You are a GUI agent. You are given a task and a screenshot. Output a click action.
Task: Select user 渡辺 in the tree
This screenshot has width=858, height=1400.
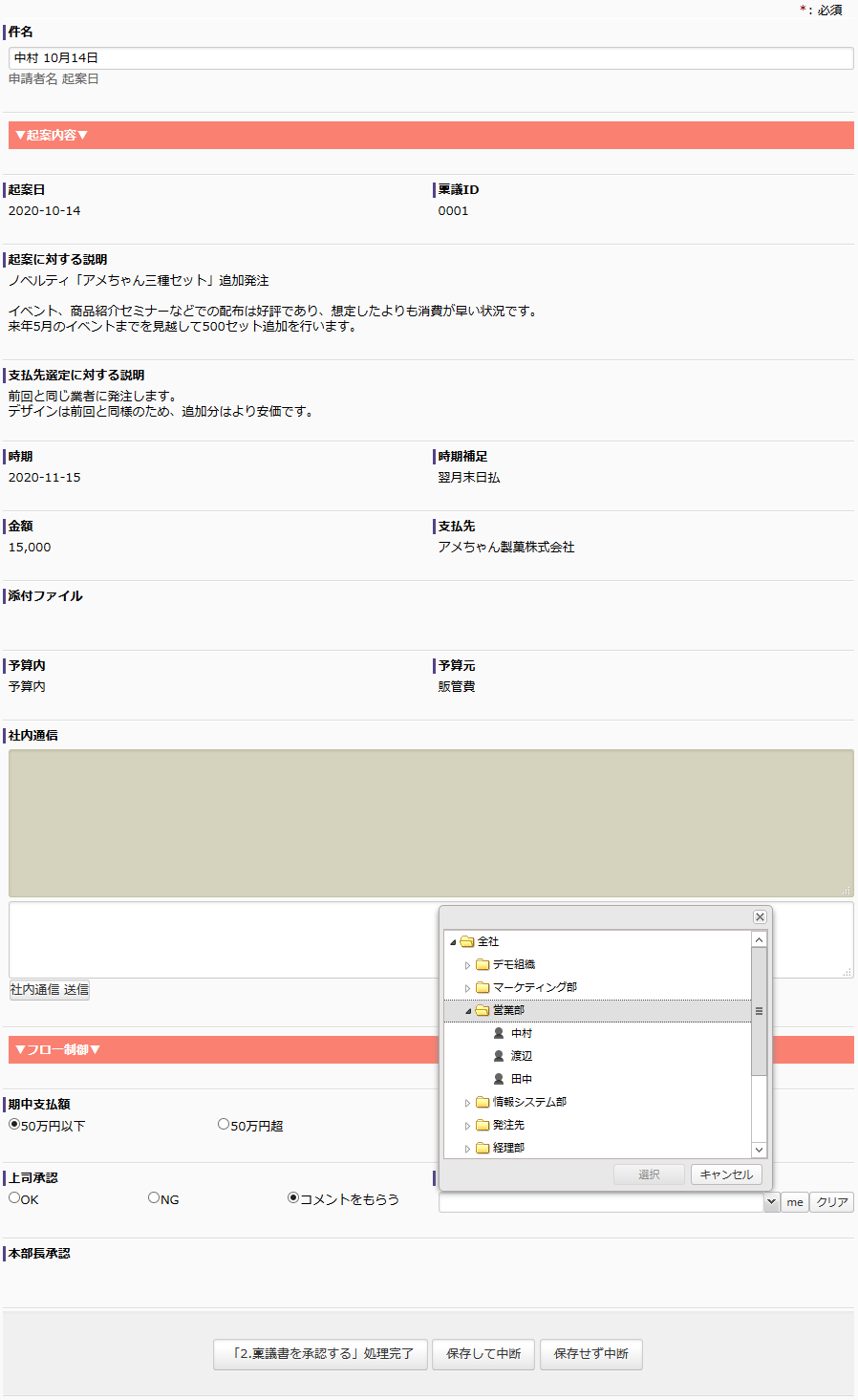(x=521, y=1056)
